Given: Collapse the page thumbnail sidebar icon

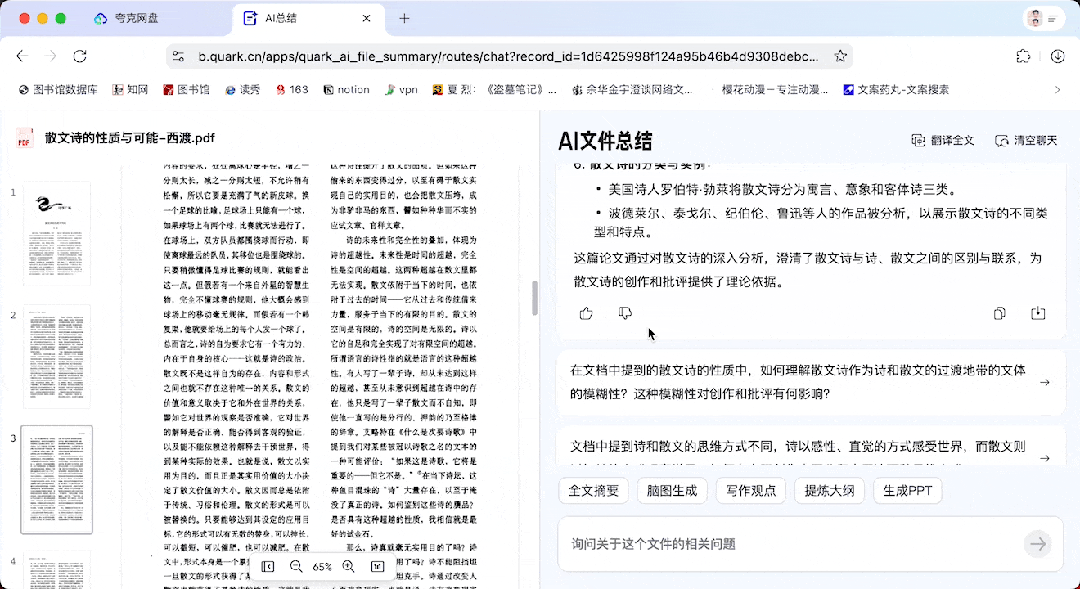Looking at the screenshot, I should pyautogui.click(x=267, y=566).
